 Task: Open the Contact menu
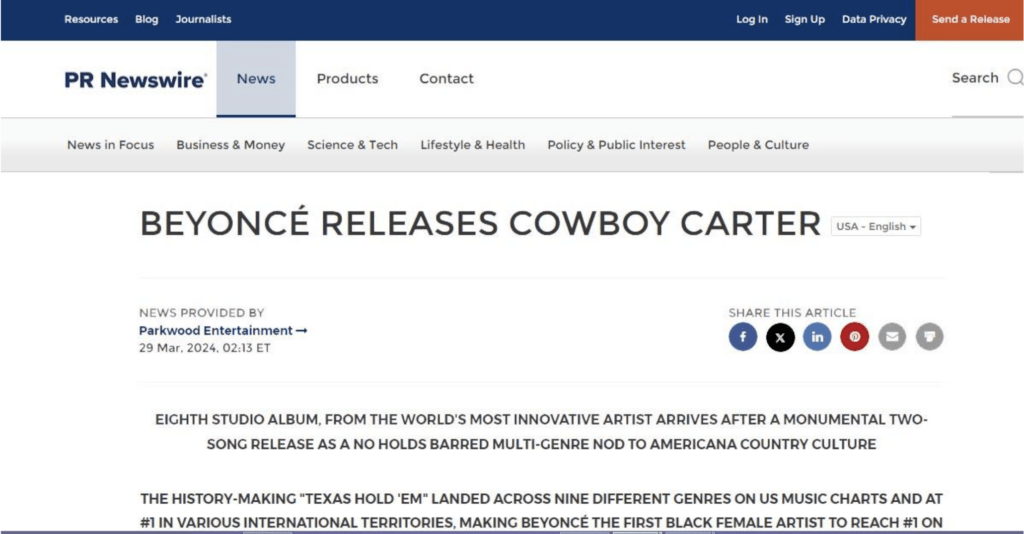[446, 78]
